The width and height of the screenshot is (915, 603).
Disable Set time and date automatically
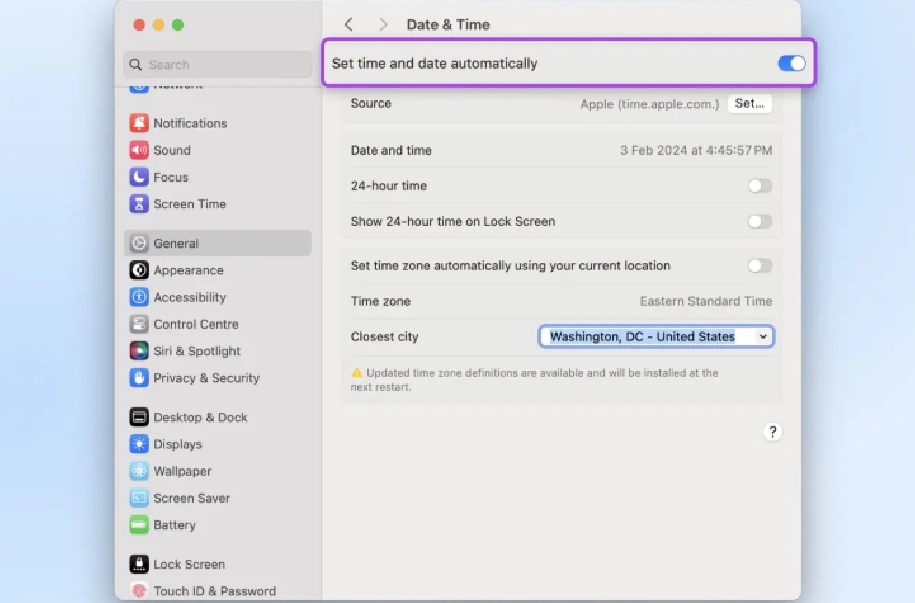(790, 62)
